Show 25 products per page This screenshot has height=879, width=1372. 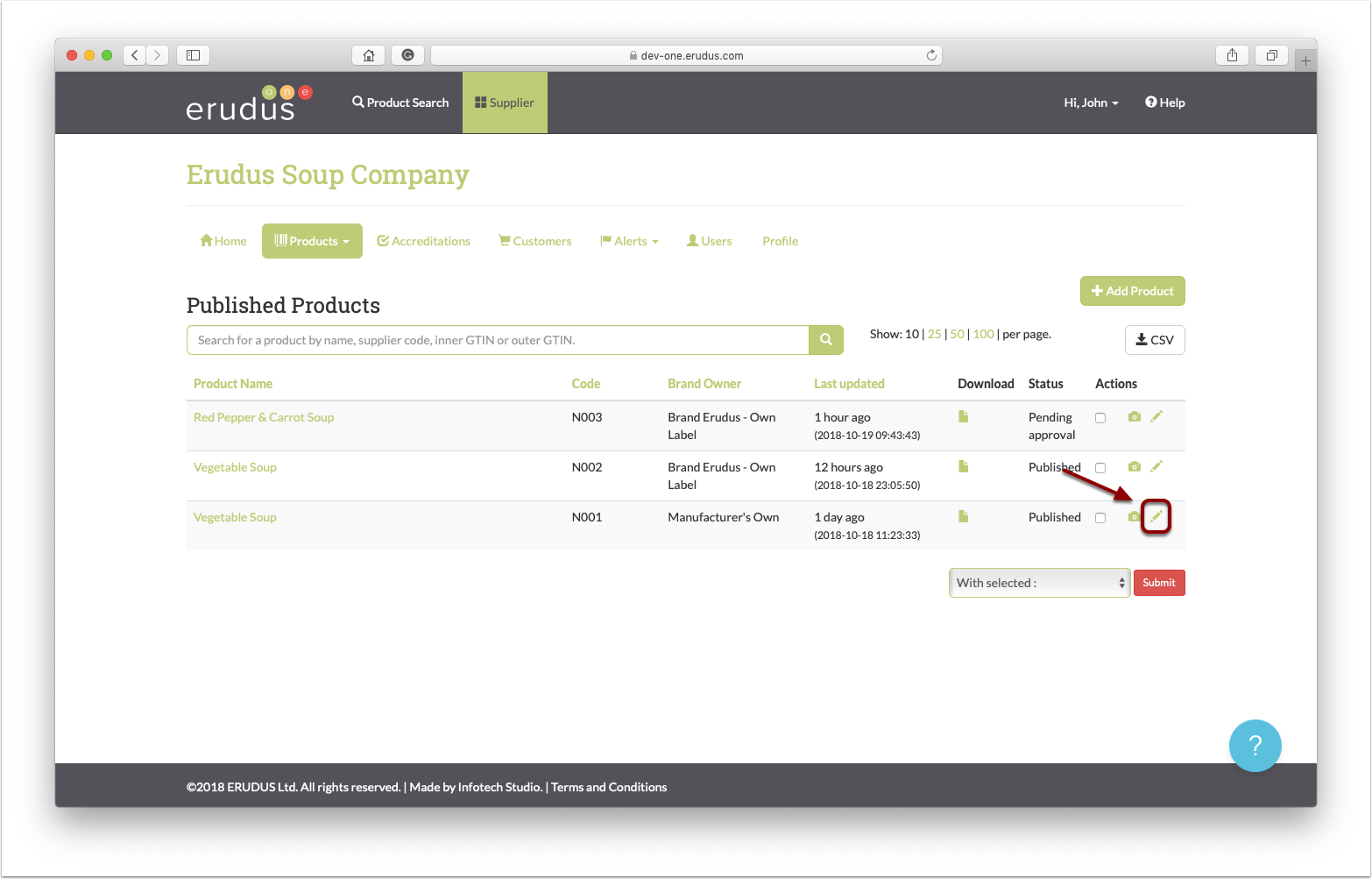point(934,334)
